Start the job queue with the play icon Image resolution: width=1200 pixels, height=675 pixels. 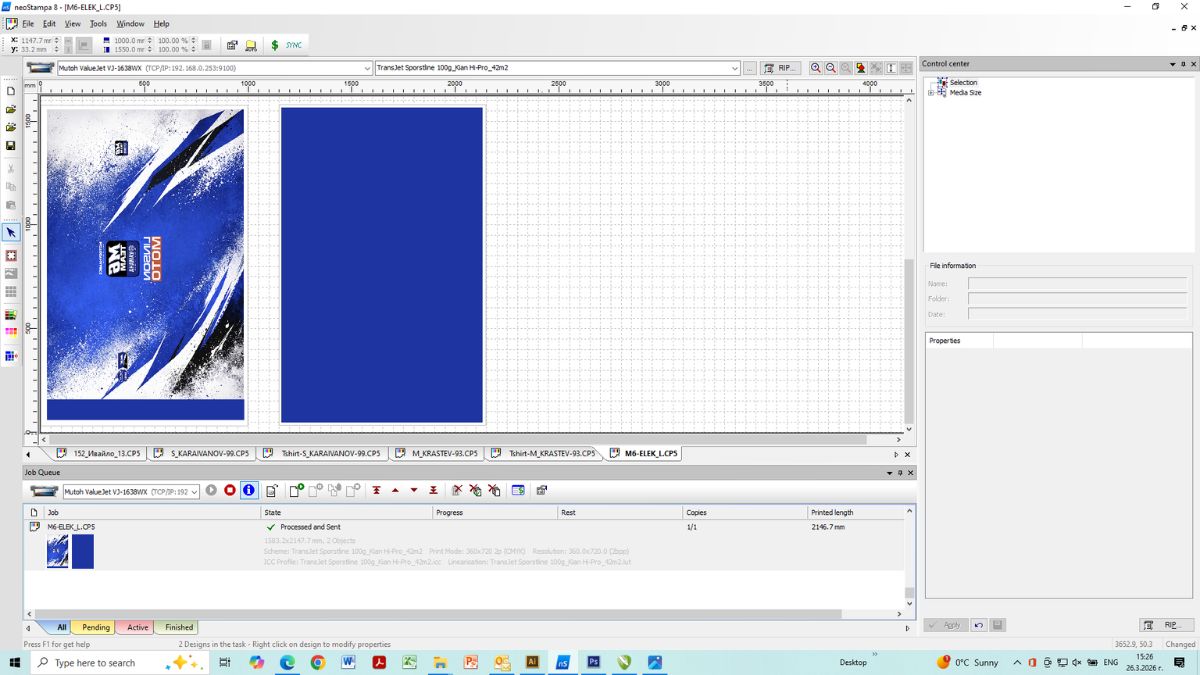pos(211,491)
